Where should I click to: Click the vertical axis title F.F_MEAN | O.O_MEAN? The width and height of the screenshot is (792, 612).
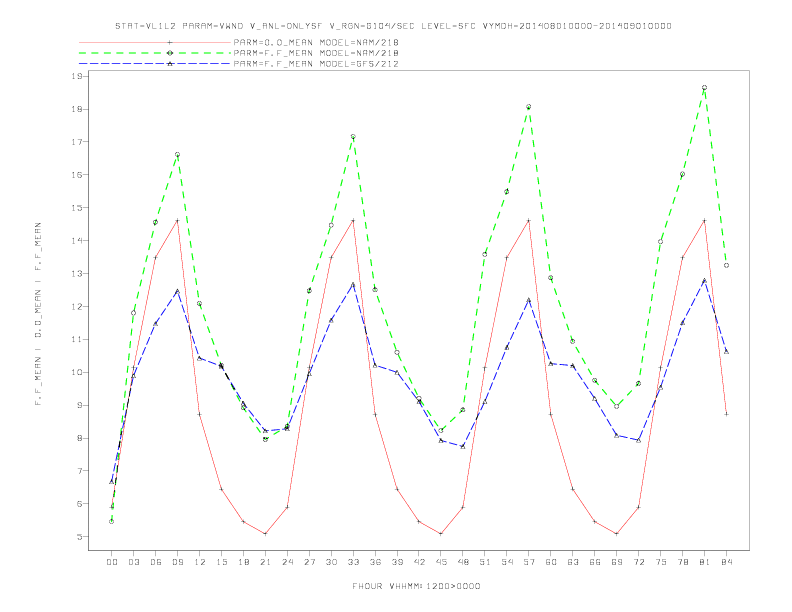pos(38,314)
